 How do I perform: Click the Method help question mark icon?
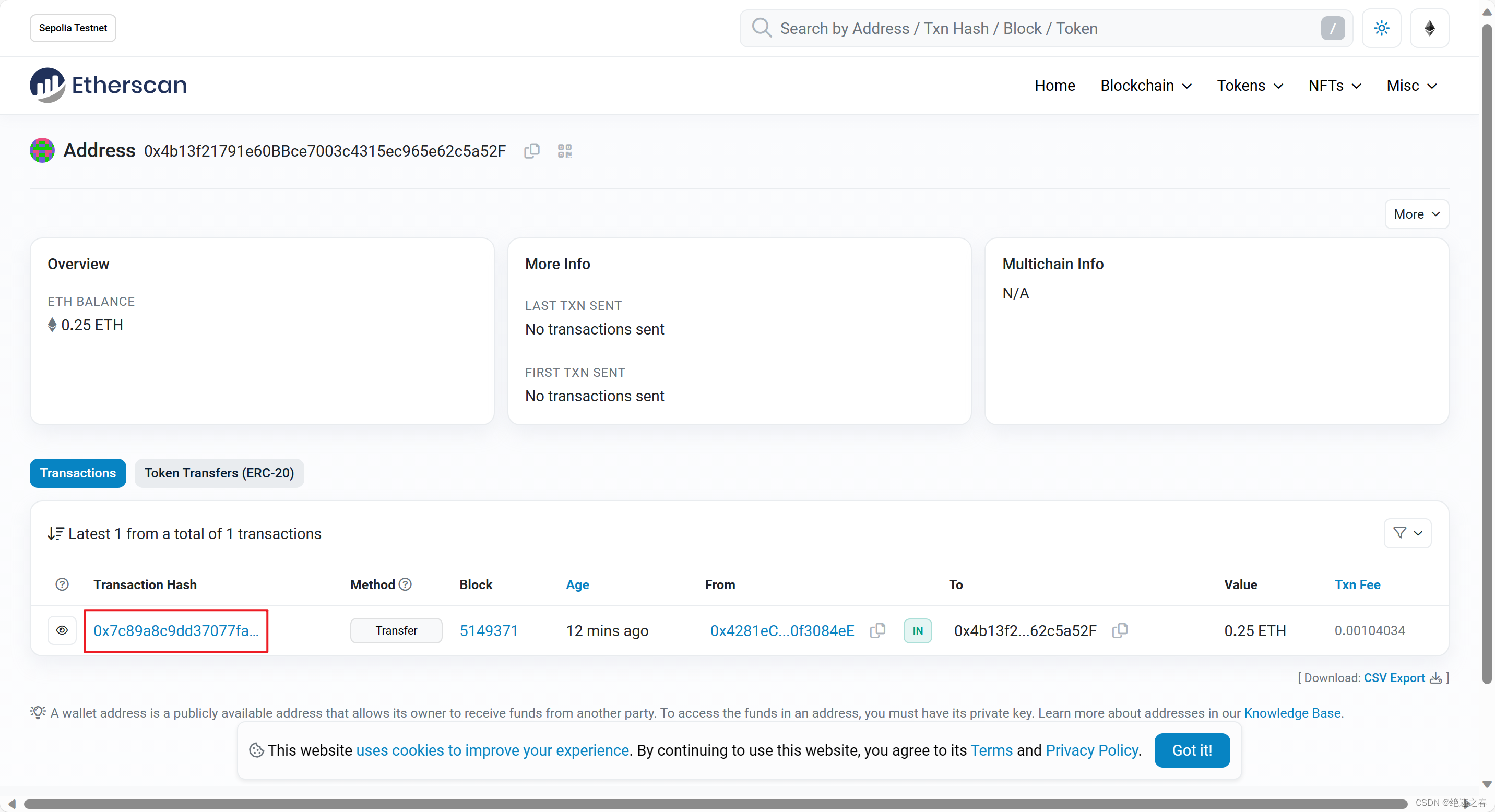coord(405,584)
